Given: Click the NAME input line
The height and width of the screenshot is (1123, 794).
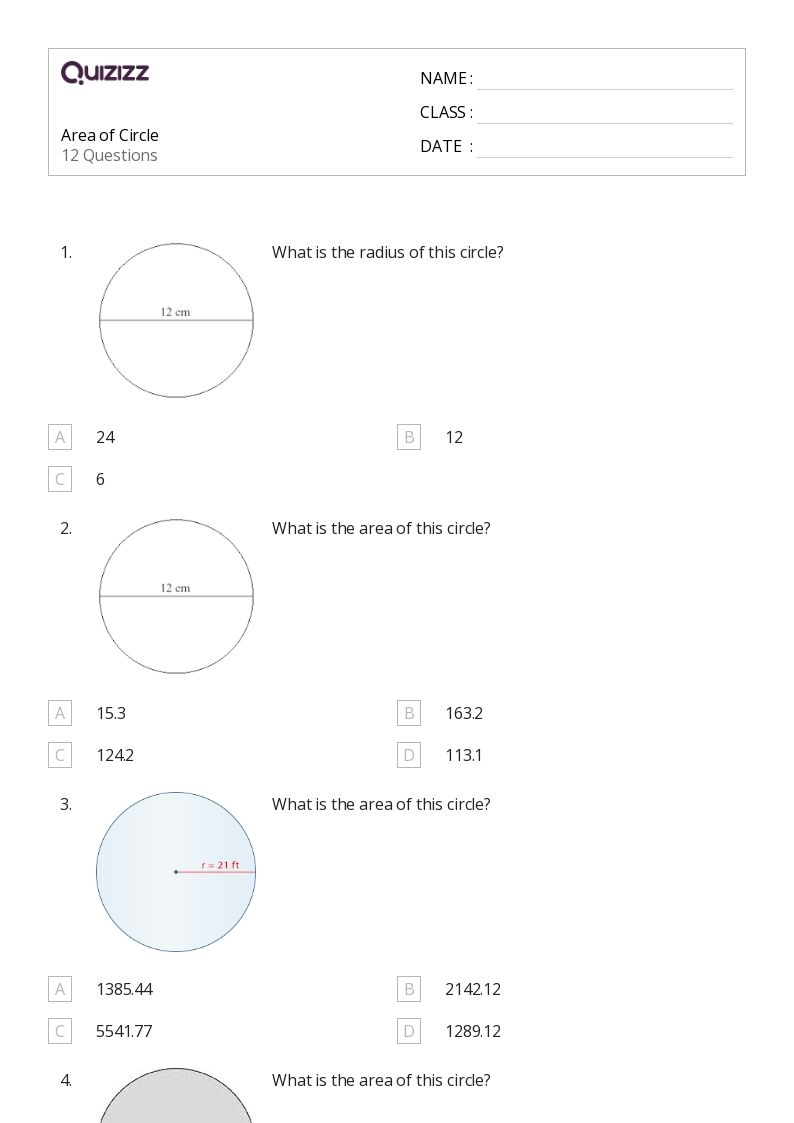Looking at the screenshot, I should (x=604, y=79).
